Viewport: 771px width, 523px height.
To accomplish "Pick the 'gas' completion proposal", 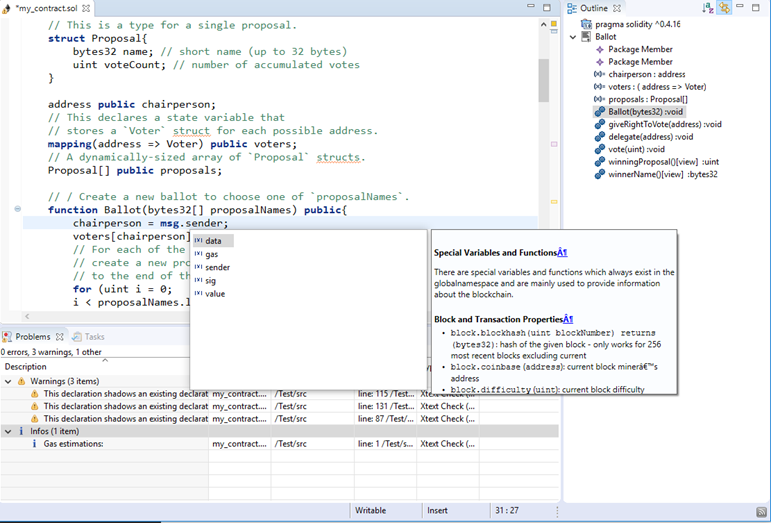I will coord(211,254).
